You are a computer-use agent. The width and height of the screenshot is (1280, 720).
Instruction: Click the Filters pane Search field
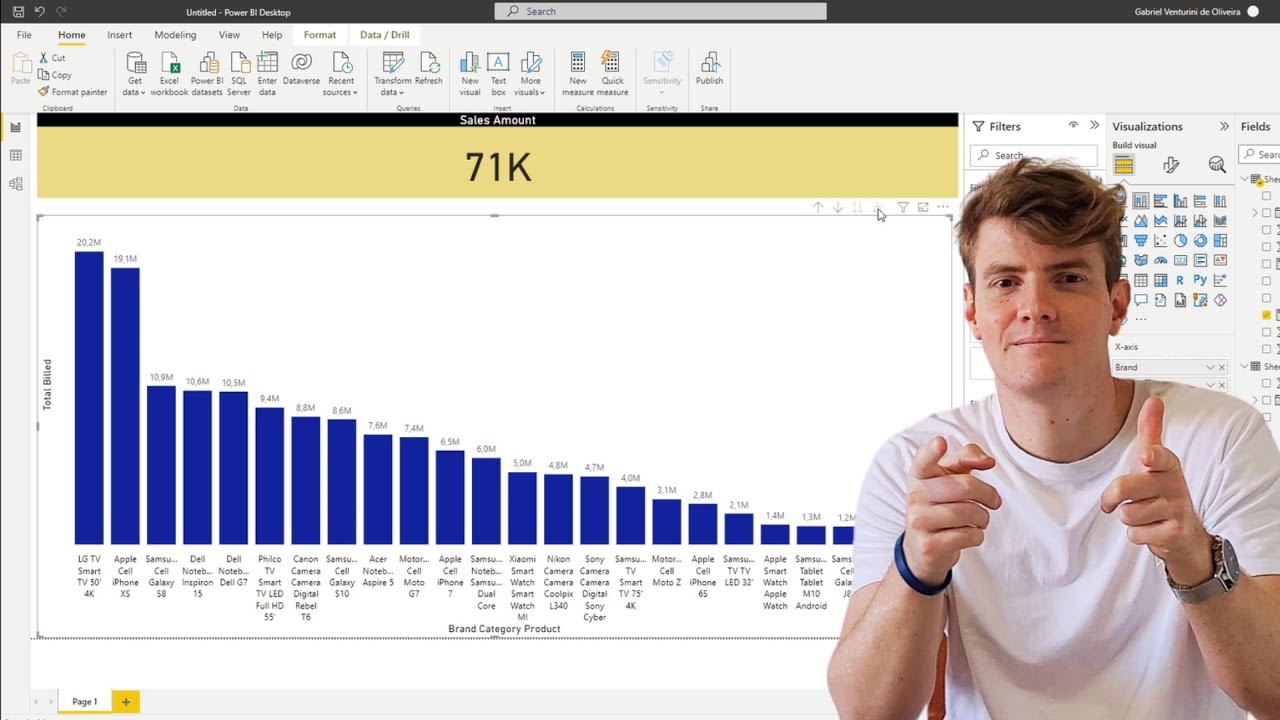pos(1033,155)
